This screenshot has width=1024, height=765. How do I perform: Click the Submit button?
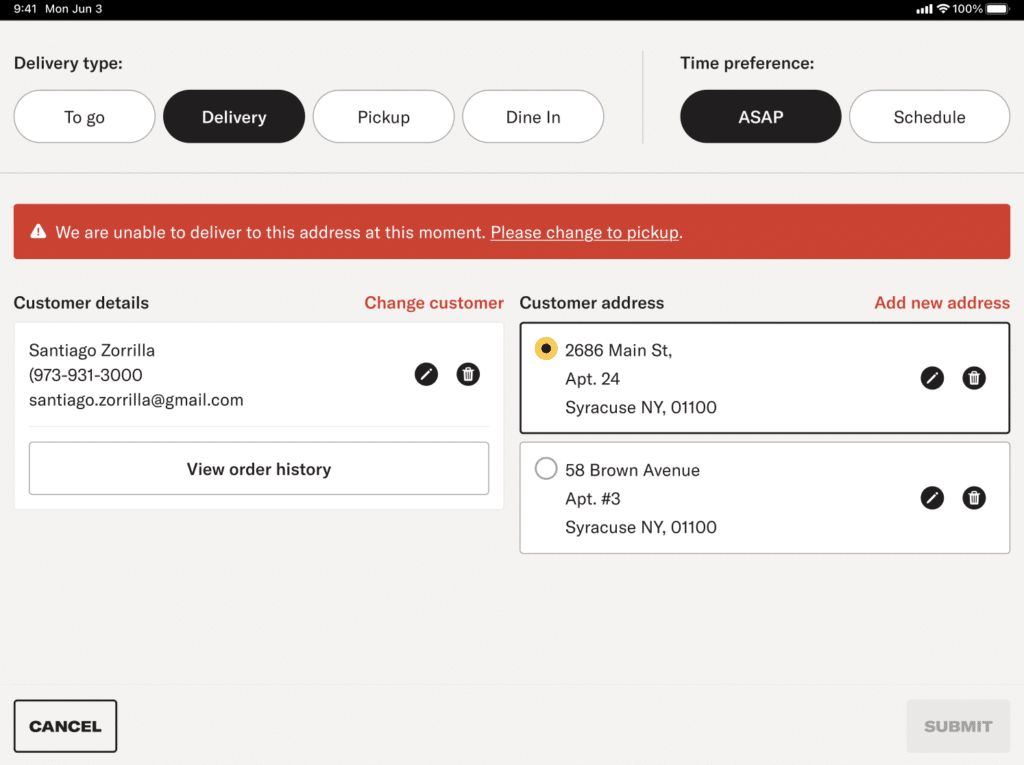pos(958,726)
